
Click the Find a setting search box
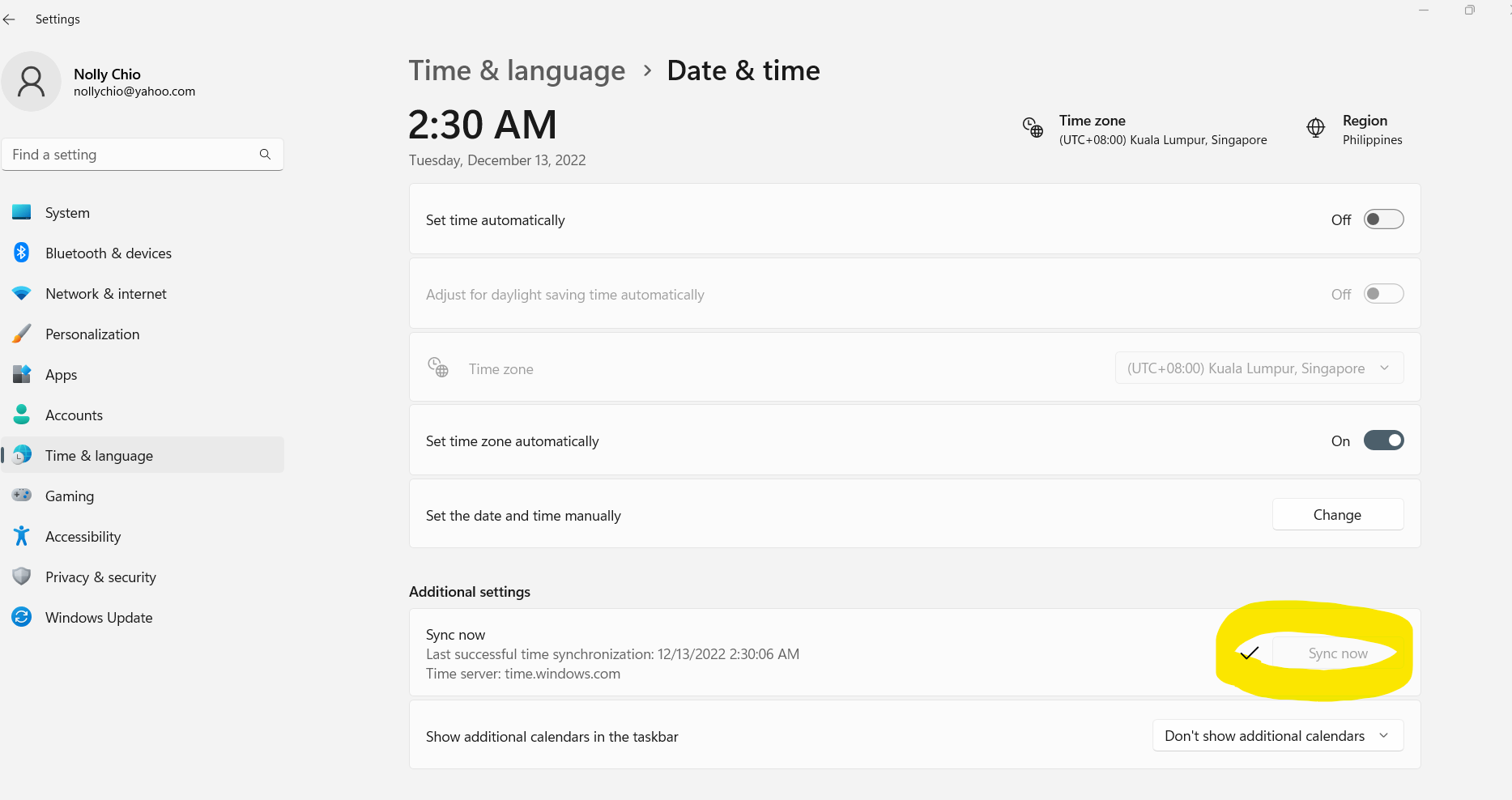coord(134,155)
